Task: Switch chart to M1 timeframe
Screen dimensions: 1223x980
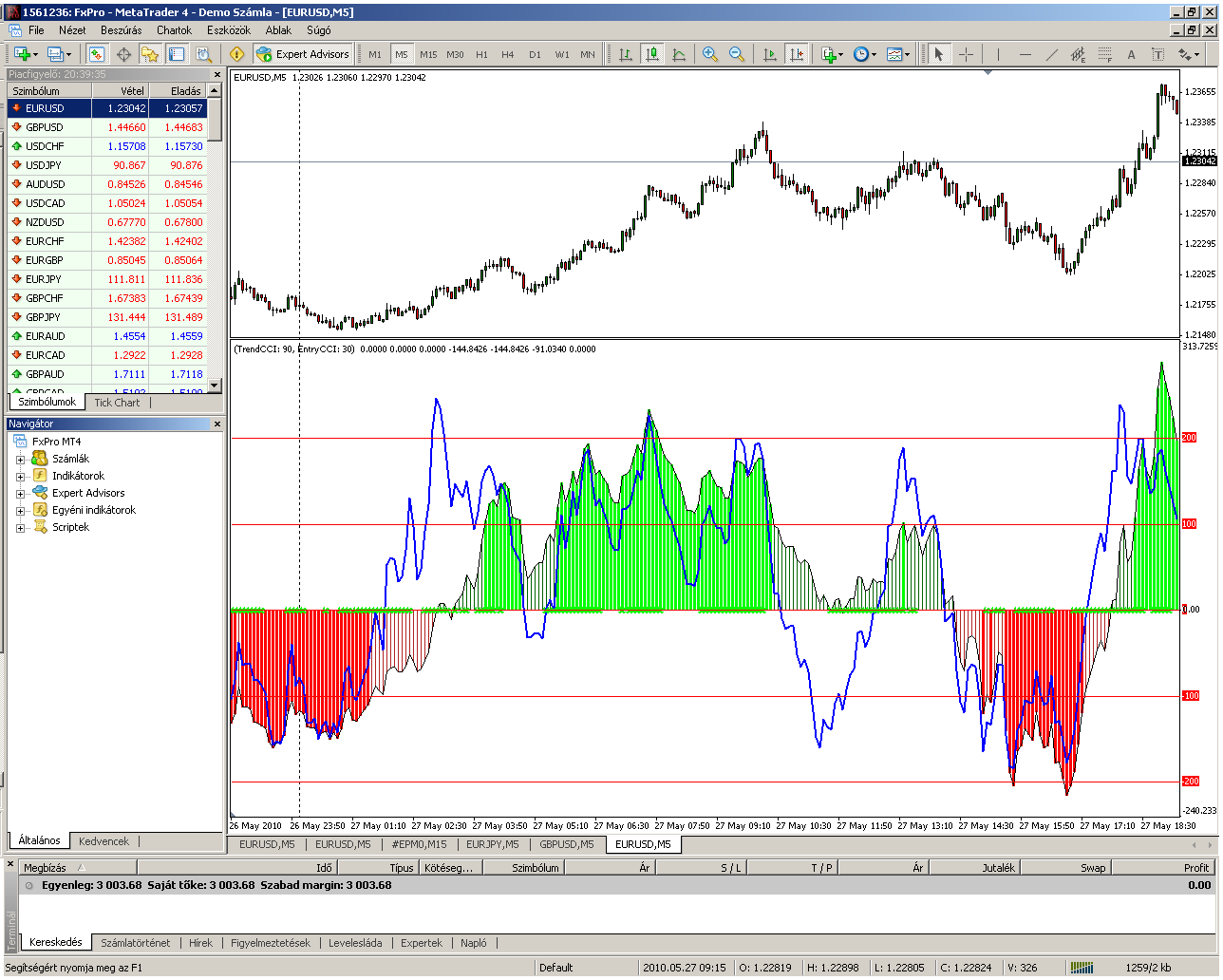Action: coord(375,54)
